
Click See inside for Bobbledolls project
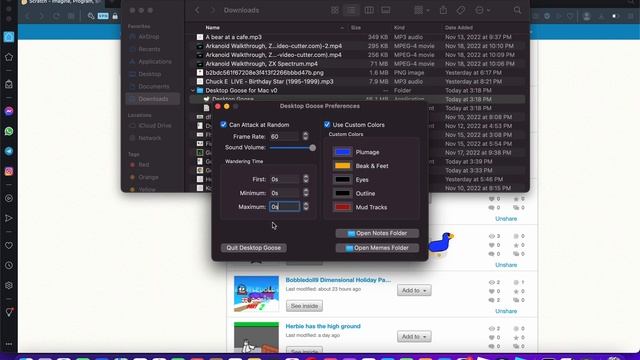click(x=304, y=306)
